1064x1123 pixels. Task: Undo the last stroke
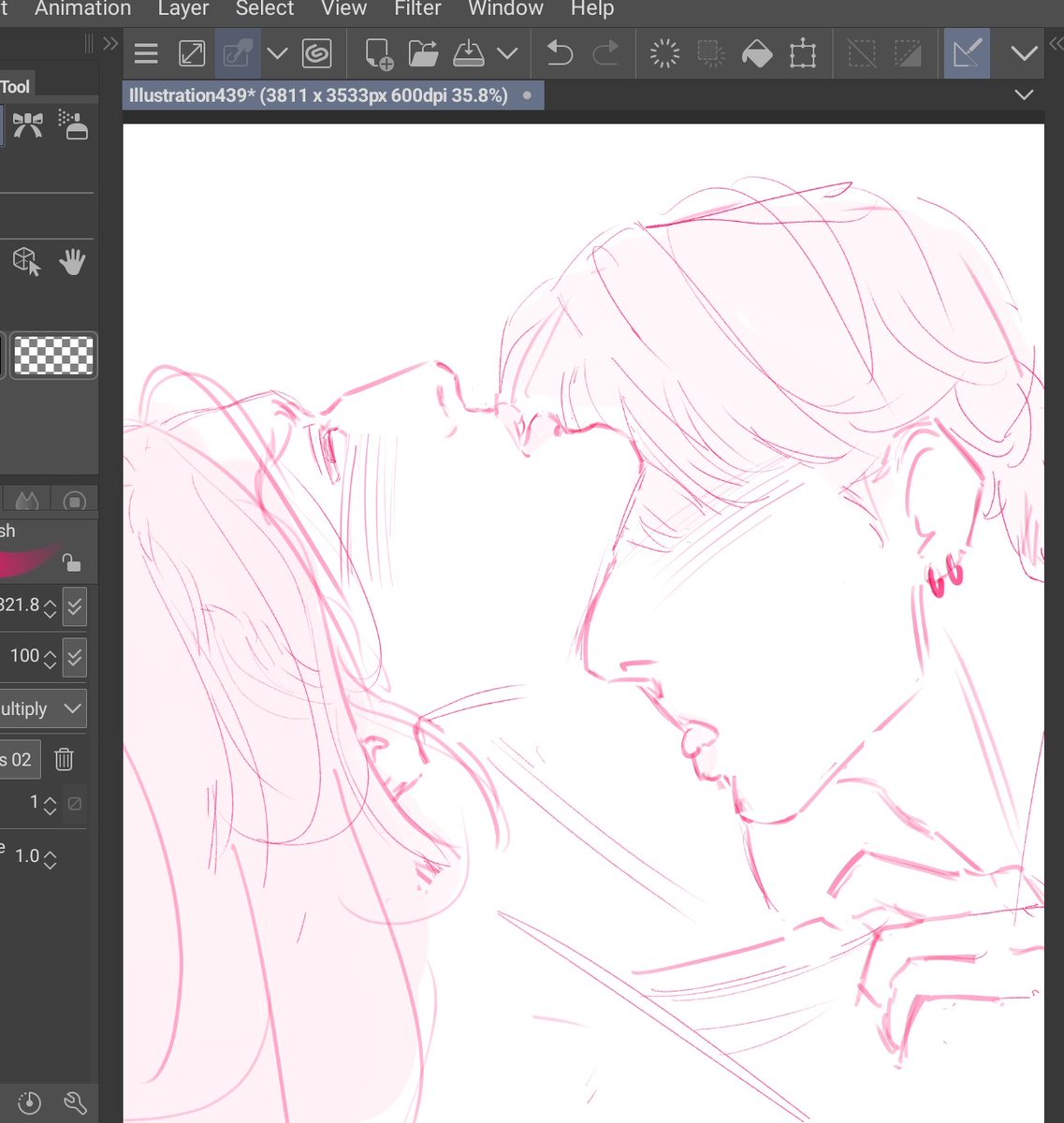(560, 53)
